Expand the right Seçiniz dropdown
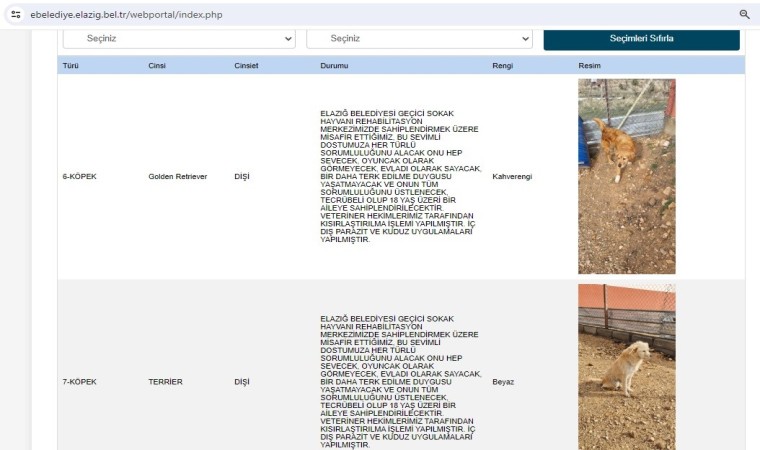This screenshot has height=450, width=760. (419, 38)
